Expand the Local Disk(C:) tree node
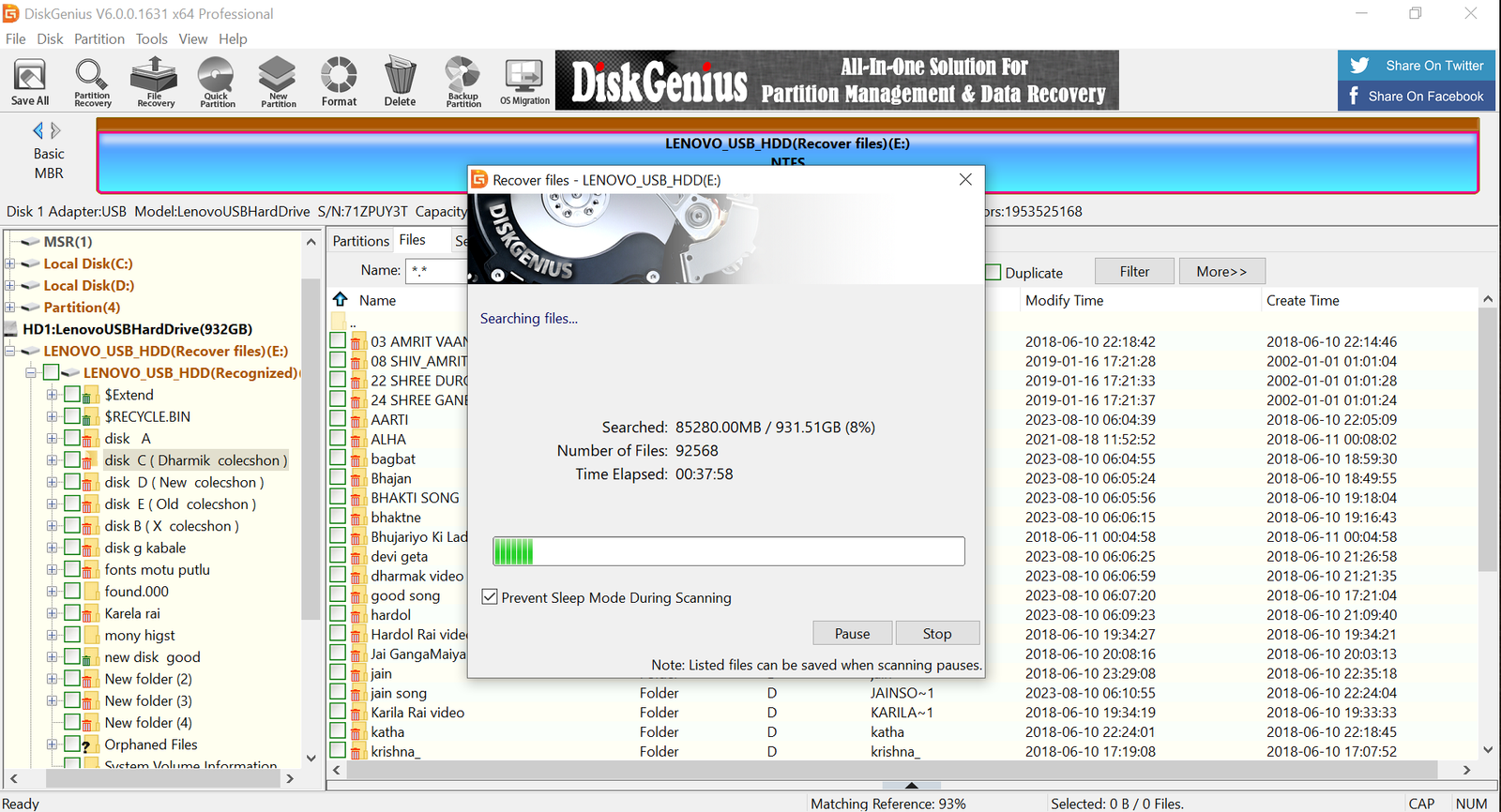This screenshot has width=1501, height=812. (10, 263)
